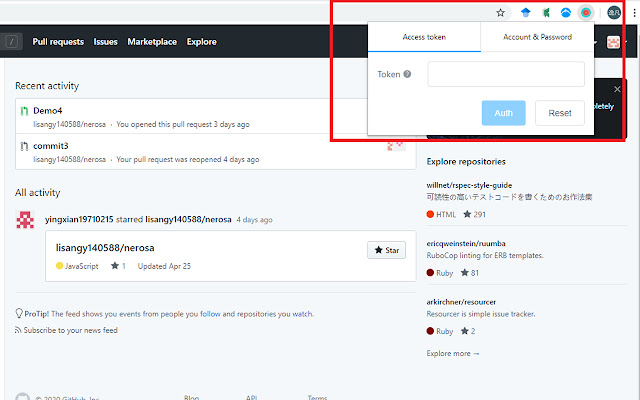This screenshot has height=400, width=640.
Task: Click the Reset button
Action: 560,113
